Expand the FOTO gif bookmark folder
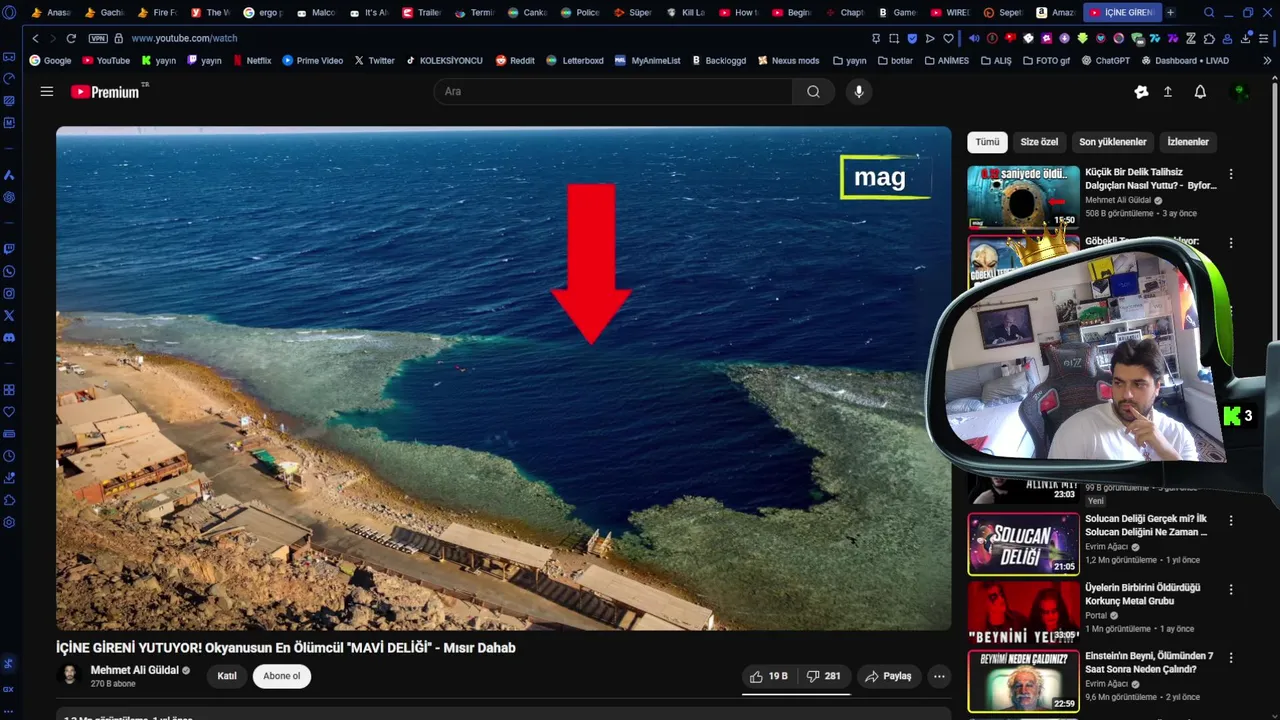 coord(1045,60)
